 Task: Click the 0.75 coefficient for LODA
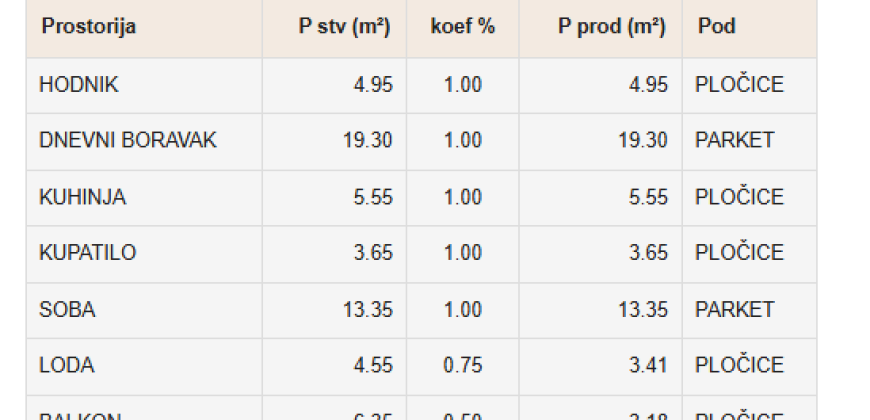point(463,366)
